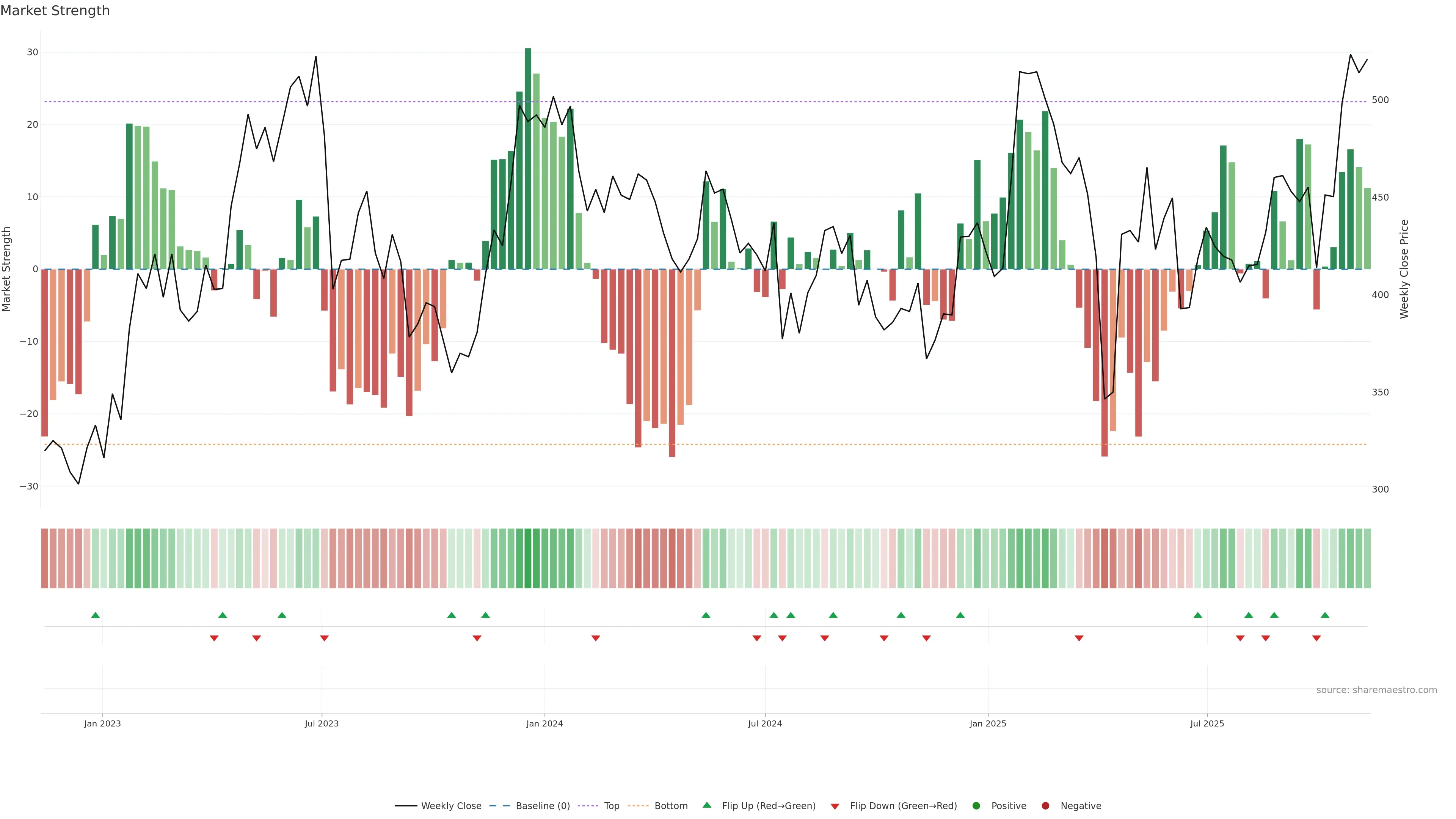1456x819 pixels.
Task: Click the purple dotted Top threshold line
Action: pyautogui.click(x=395, y=102)
